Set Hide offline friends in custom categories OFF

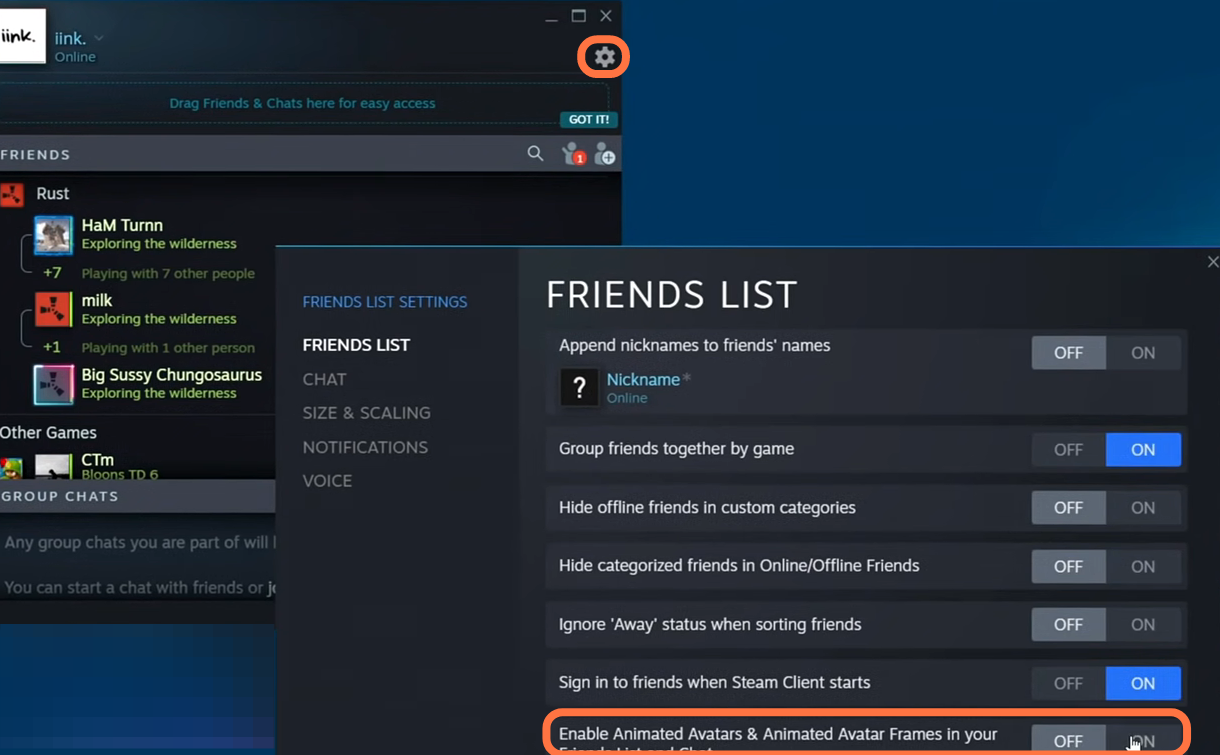1068,508
